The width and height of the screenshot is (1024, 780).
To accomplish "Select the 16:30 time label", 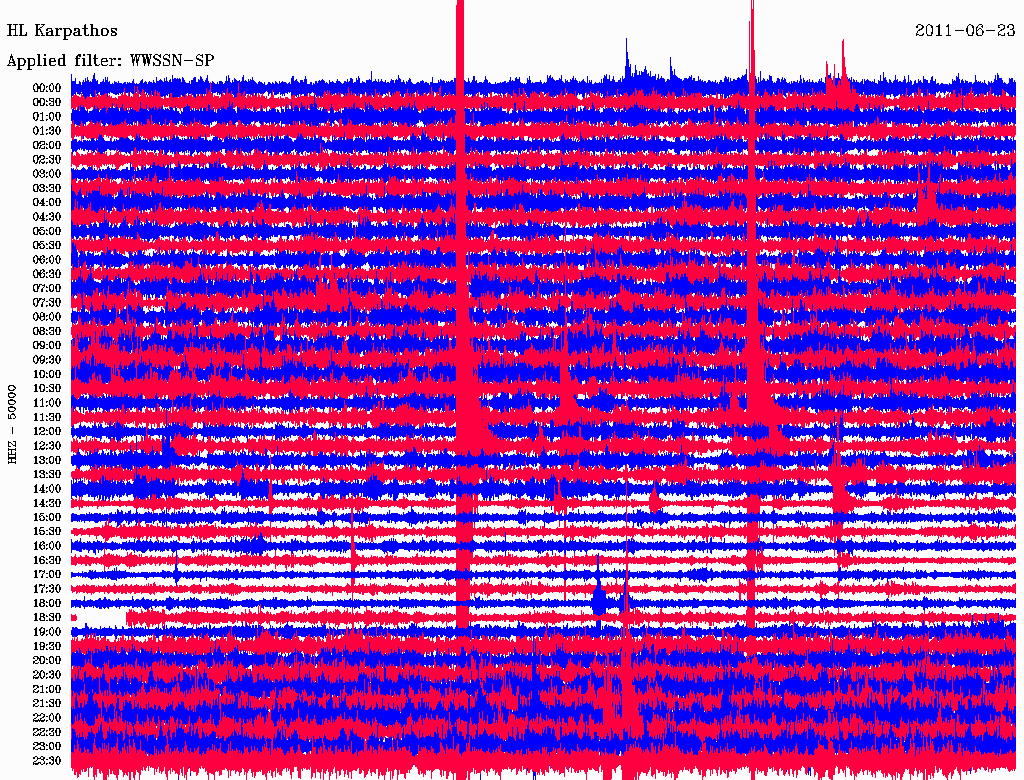I will pyautogui.click(x=47, y=560).
